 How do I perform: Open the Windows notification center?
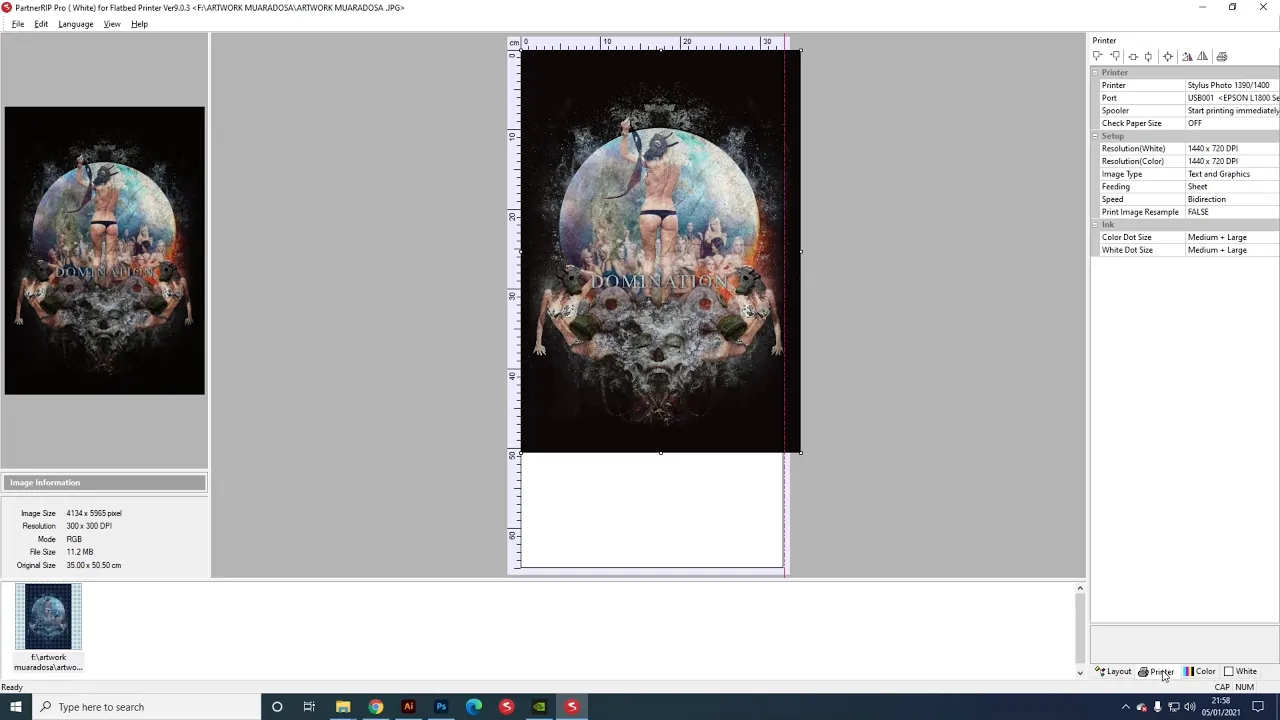[x=1258, y=707]
